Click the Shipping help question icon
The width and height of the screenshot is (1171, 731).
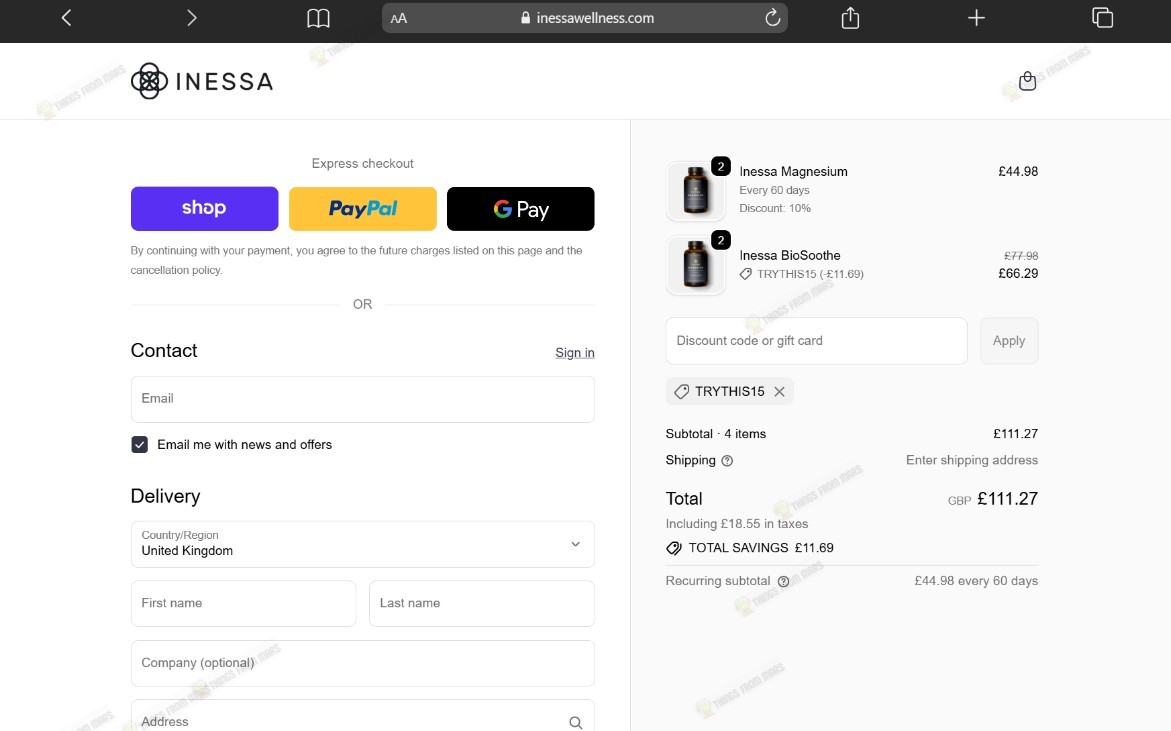(727, 461)
